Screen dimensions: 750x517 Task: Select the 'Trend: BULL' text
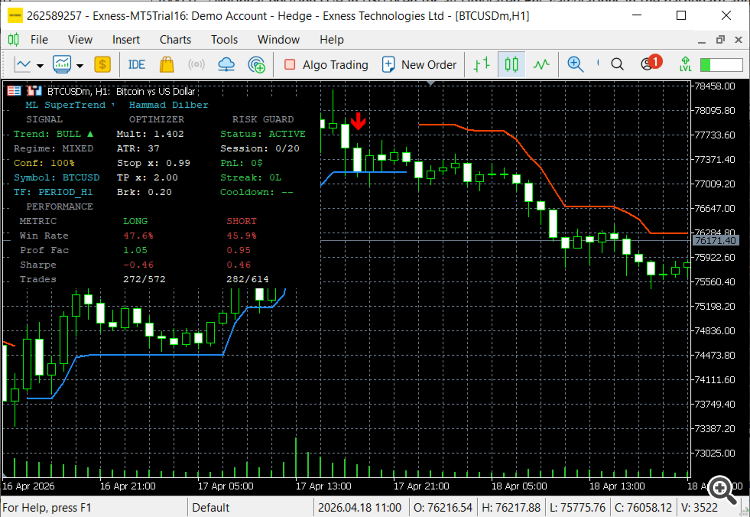point(54,134)
